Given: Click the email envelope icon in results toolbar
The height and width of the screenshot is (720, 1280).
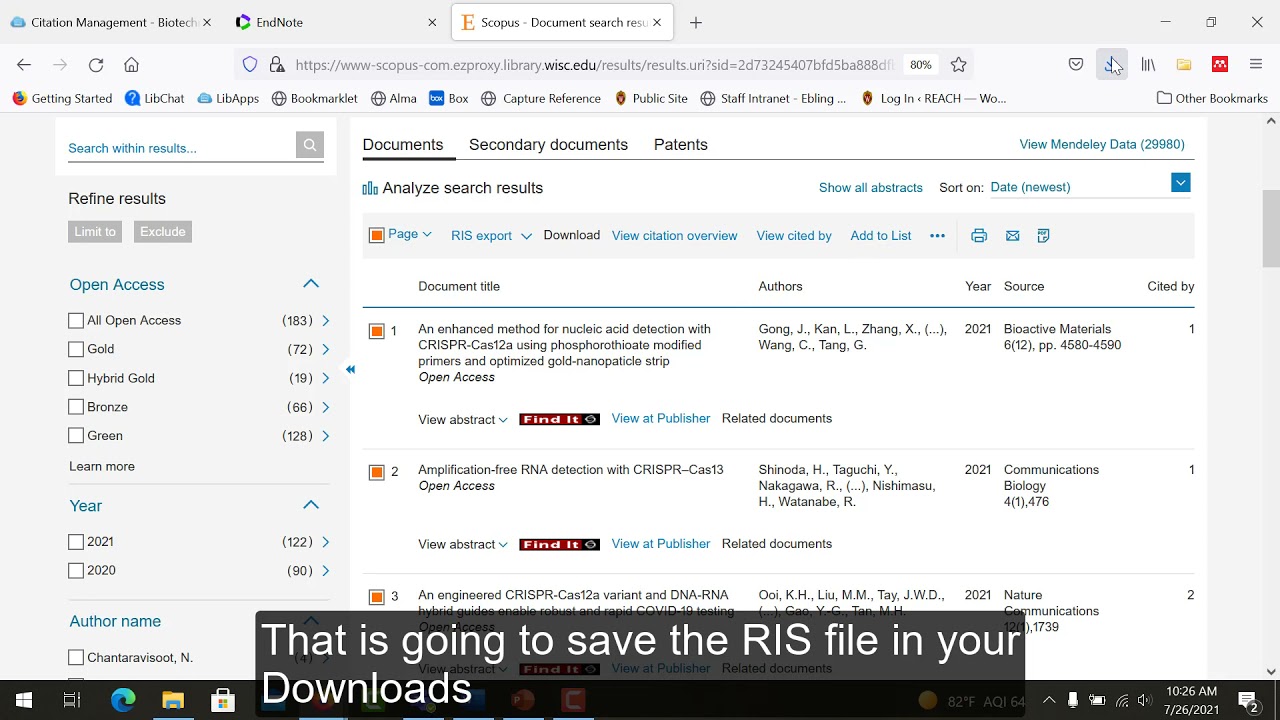Looking at the screenshot, I should coord(1013,236).
